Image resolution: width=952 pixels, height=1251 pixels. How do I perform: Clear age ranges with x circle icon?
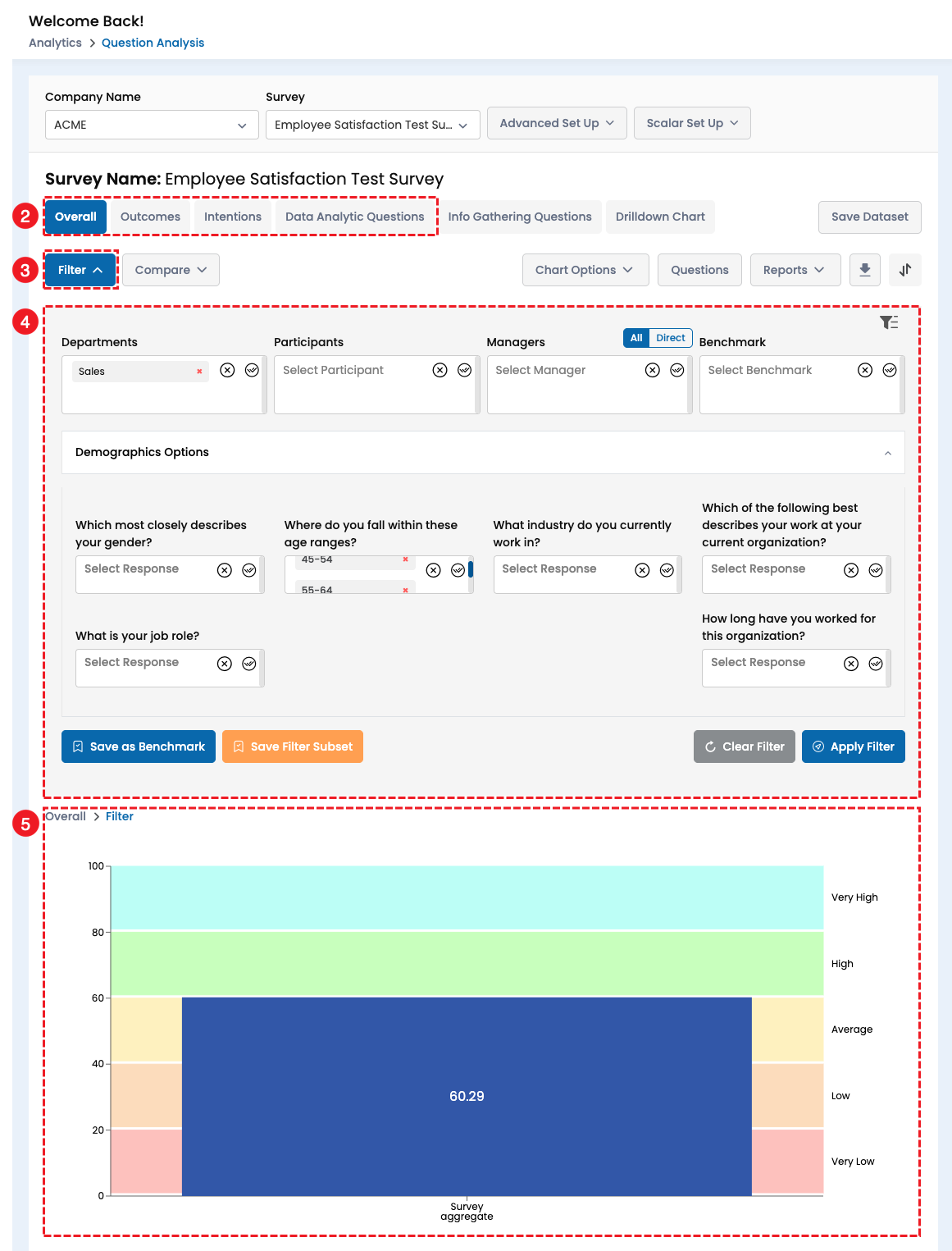tap(434, 570)
